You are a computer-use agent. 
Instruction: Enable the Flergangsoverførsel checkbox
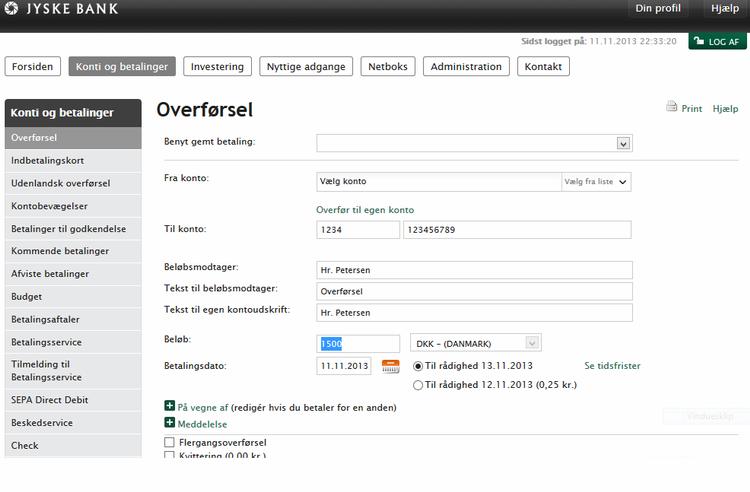(x=169, y=442)
